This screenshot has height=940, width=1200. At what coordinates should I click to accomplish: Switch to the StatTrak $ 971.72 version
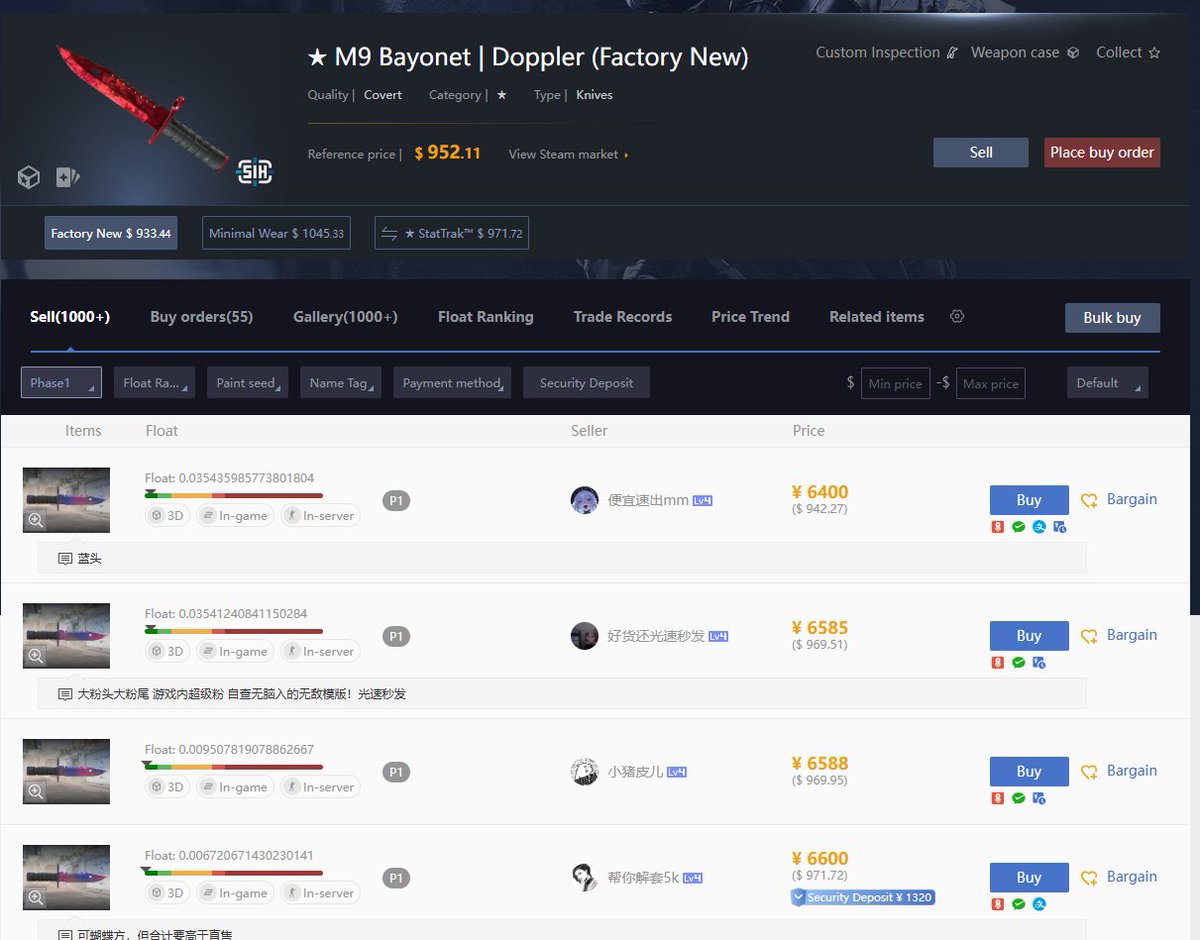pos(451,233)
